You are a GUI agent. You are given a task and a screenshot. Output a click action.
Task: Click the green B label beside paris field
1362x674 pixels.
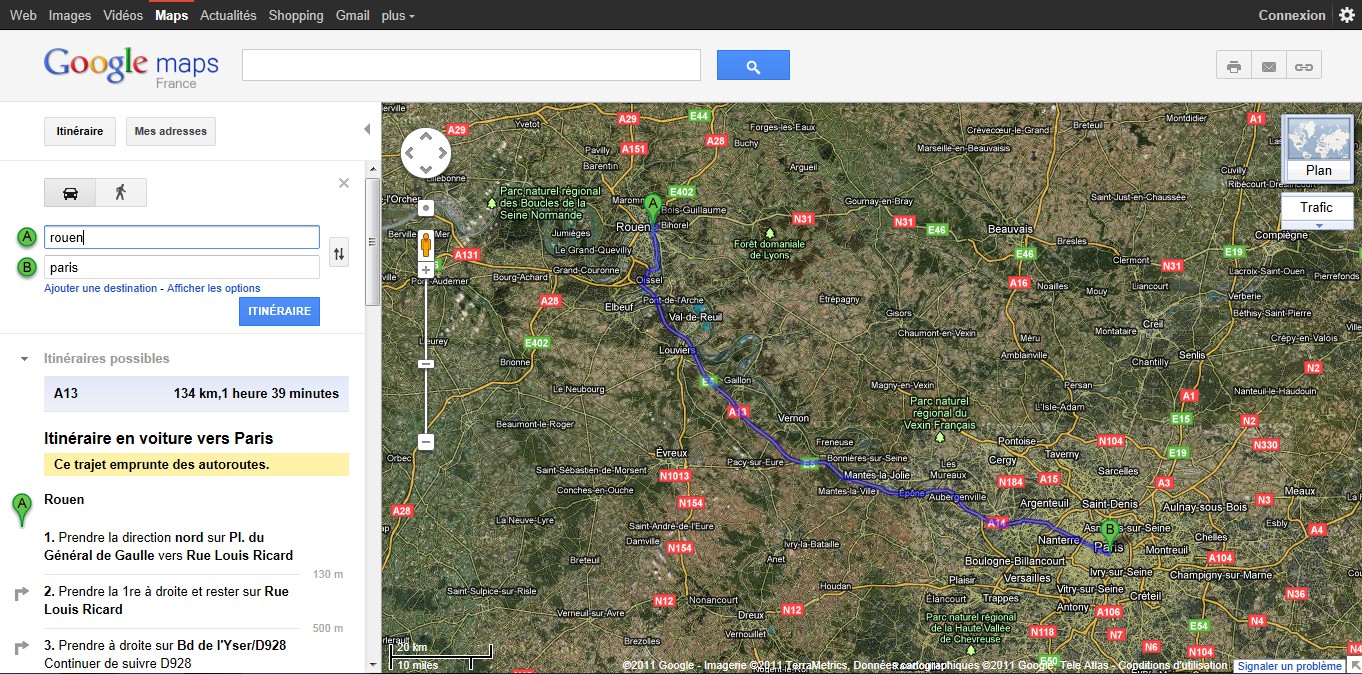tap(27, 267)
